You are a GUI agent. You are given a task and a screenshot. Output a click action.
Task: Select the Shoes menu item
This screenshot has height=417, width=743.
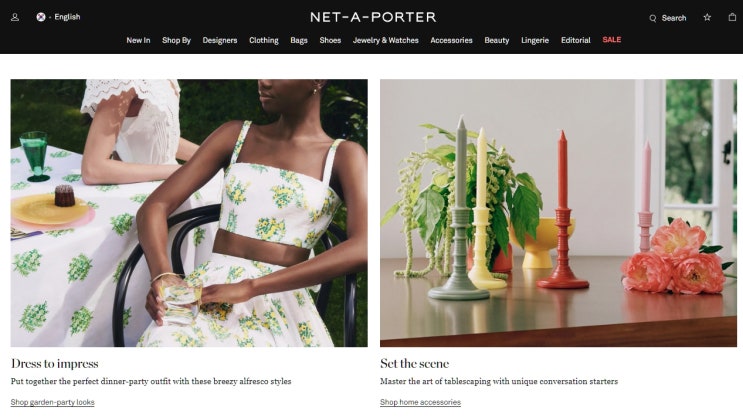[x=330, y=40]
